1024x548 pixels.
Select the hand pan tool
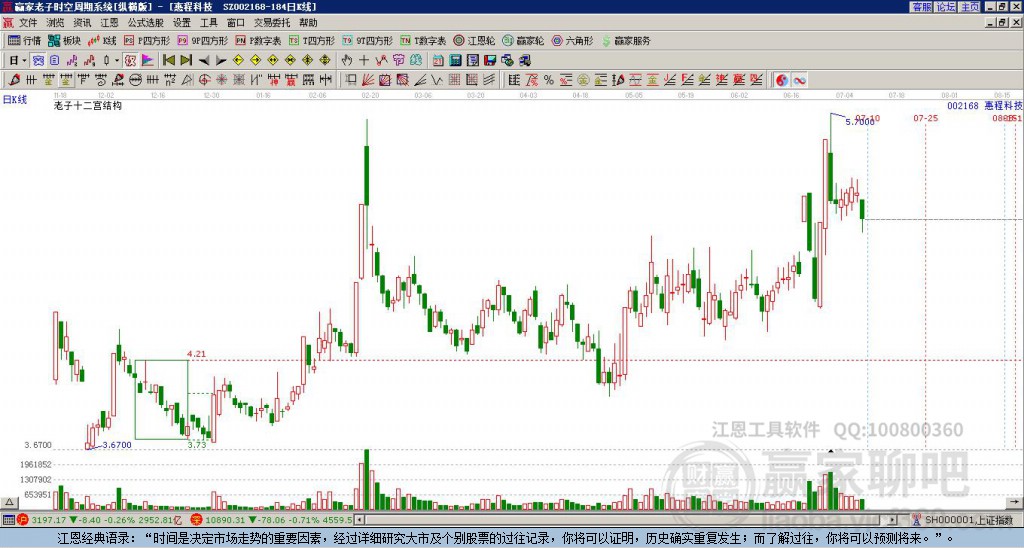pyautogui.click(x=347, y=61)
